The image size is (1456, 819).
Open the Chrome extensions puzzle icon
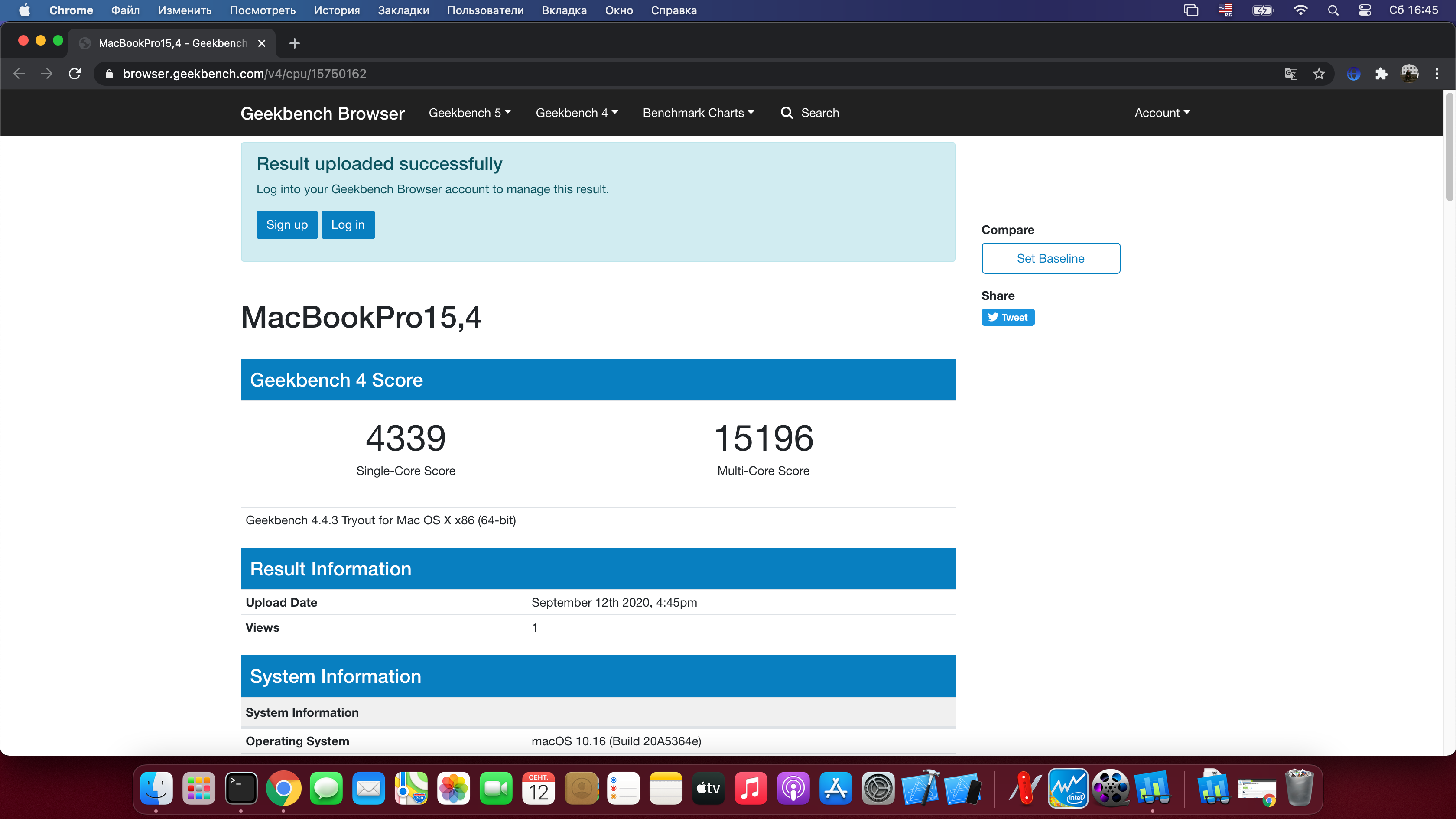click(1381, 74)
